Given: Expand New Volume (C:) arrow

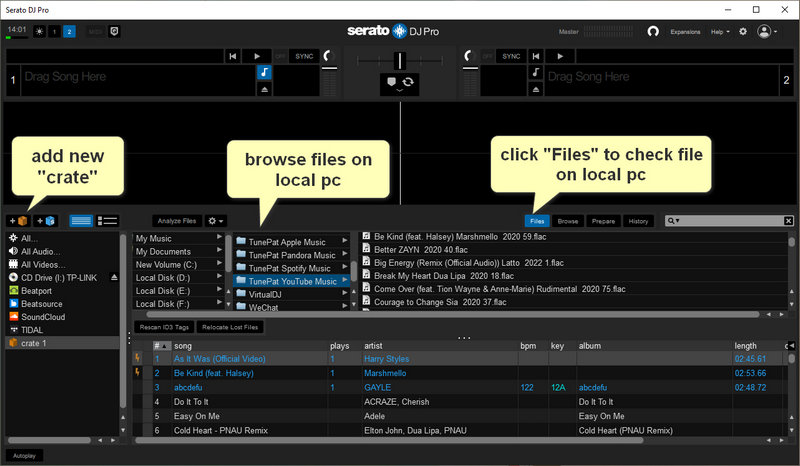Looking at the screenshot, I should pyautogui.click(x=219, y=263).
